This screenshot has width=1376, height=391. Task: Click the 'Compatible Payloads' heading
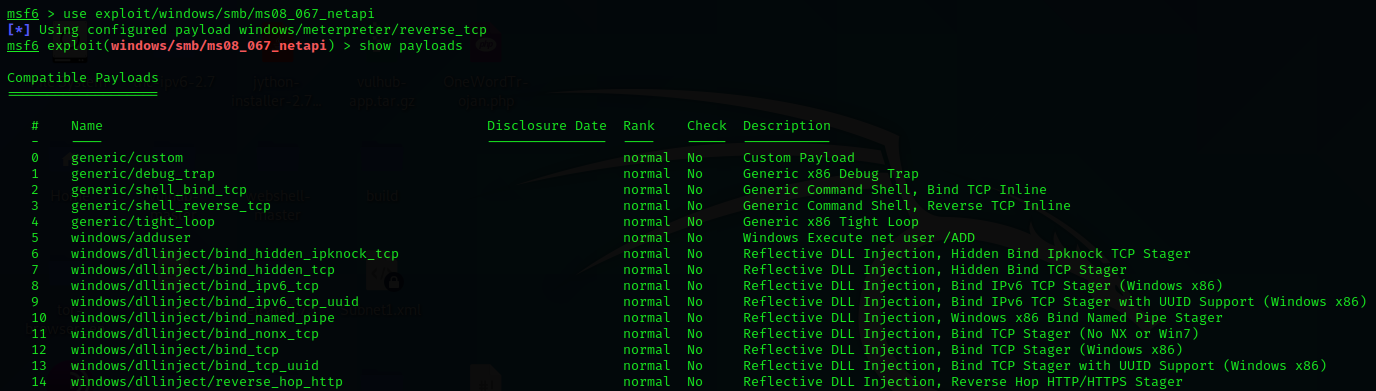tap(82, 78)
